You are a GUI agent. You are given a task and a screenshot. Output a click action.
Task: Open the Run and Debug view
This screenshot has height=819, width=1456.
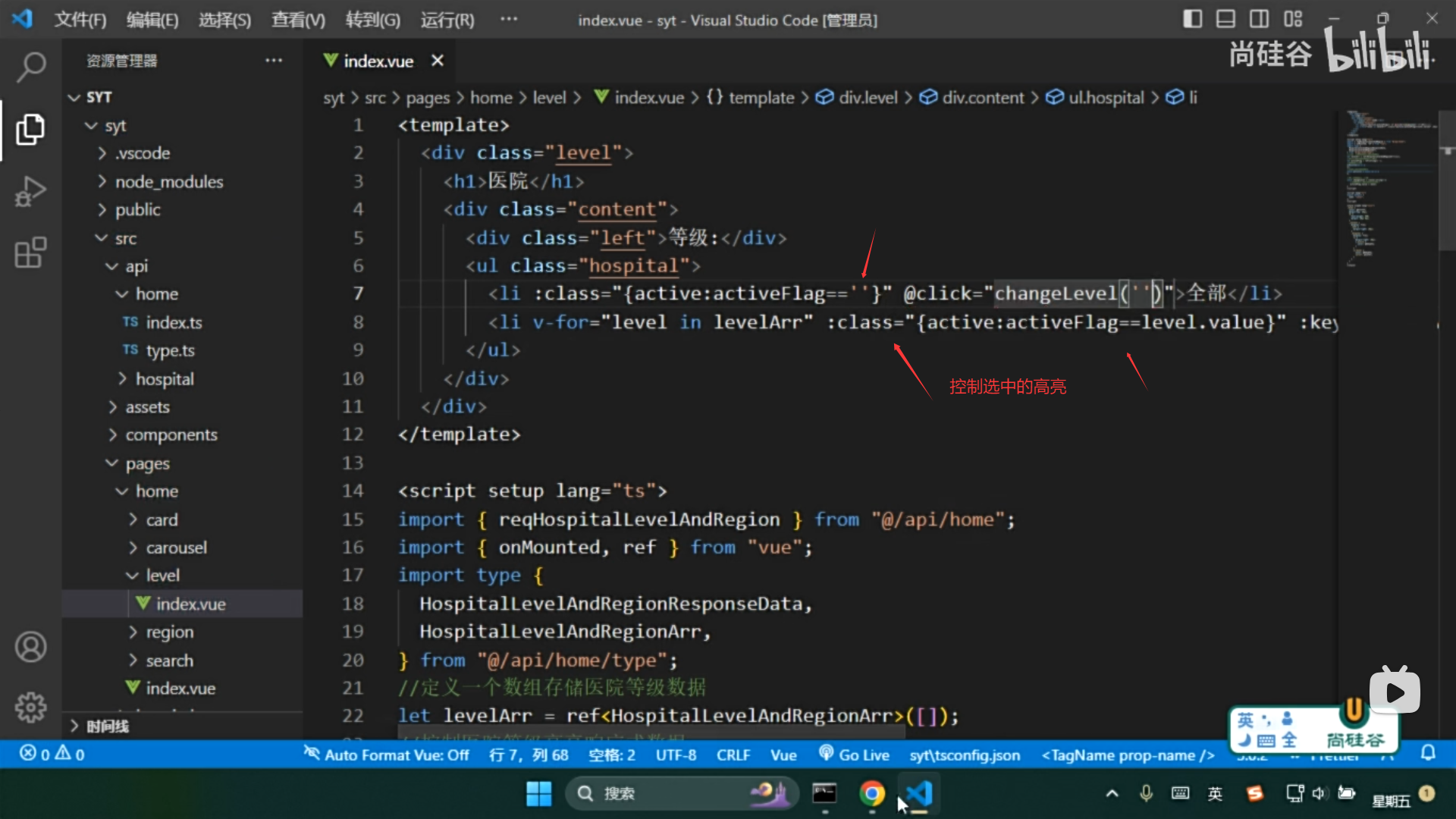[30, 191]
